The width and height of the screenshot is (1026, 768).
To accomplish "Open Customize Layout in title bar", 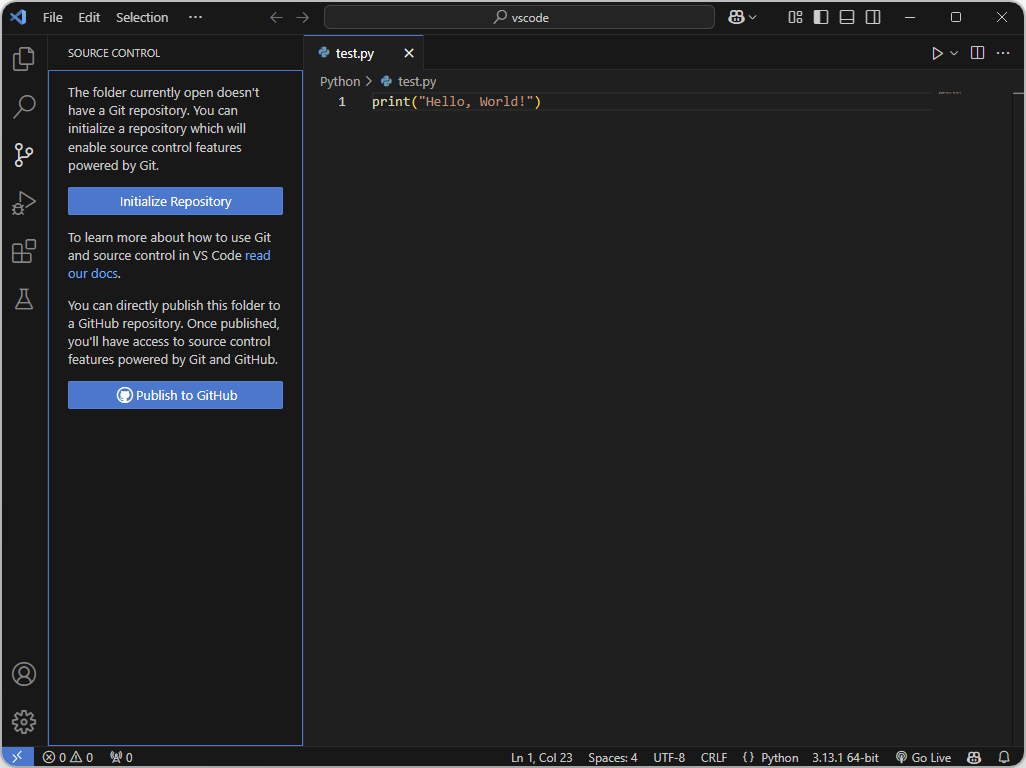I will tap(795, 18).
